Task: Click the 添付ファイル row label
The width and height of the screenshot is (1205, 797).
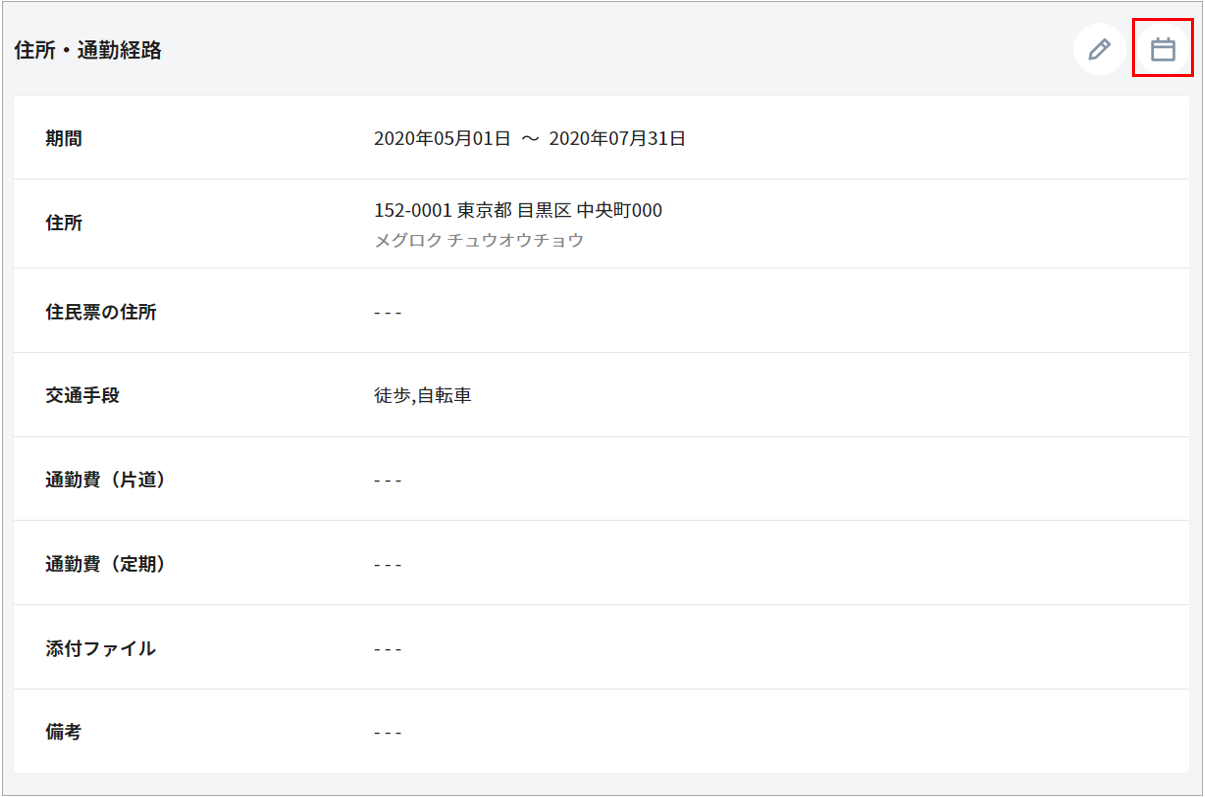Action: [x=100, y=648]
